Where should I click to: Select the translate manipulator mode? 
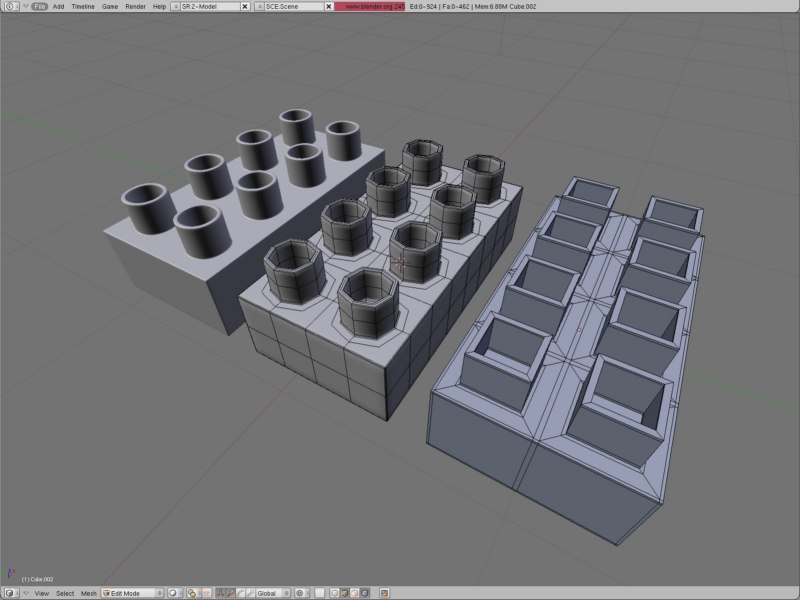point(230,593)
